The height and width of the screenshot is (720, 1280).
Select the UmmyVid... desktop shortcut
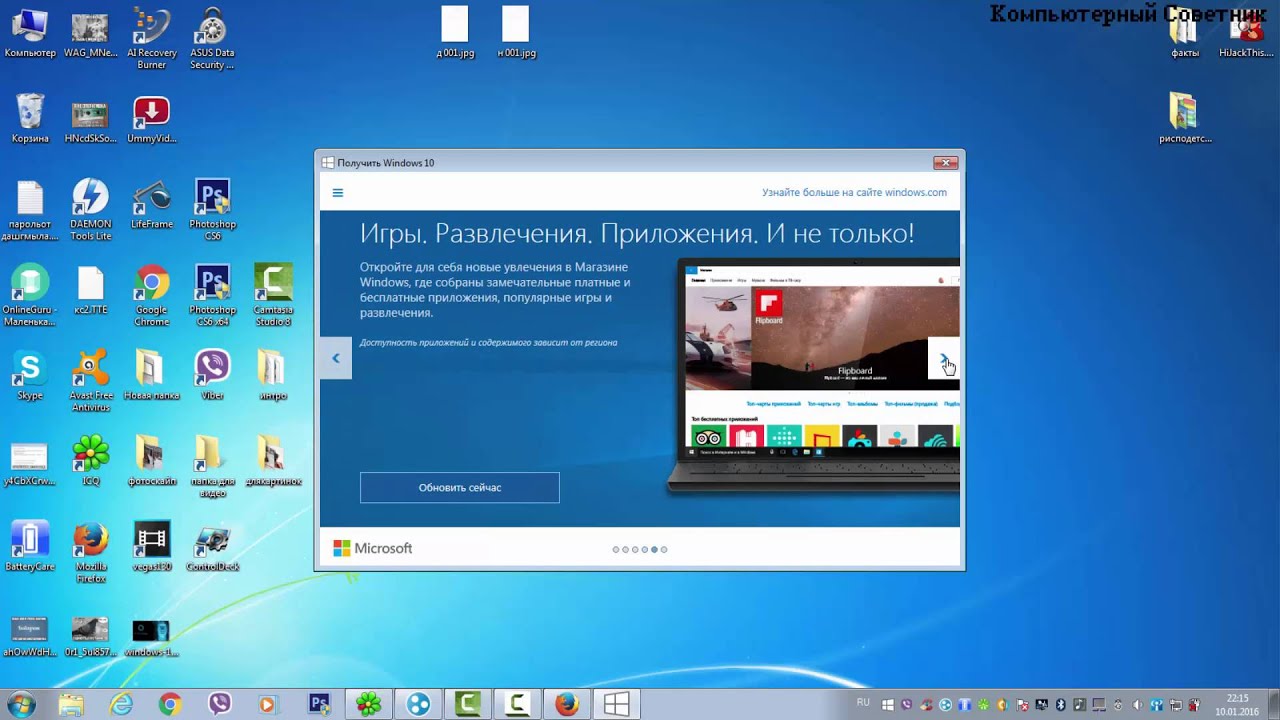point(152,120)
